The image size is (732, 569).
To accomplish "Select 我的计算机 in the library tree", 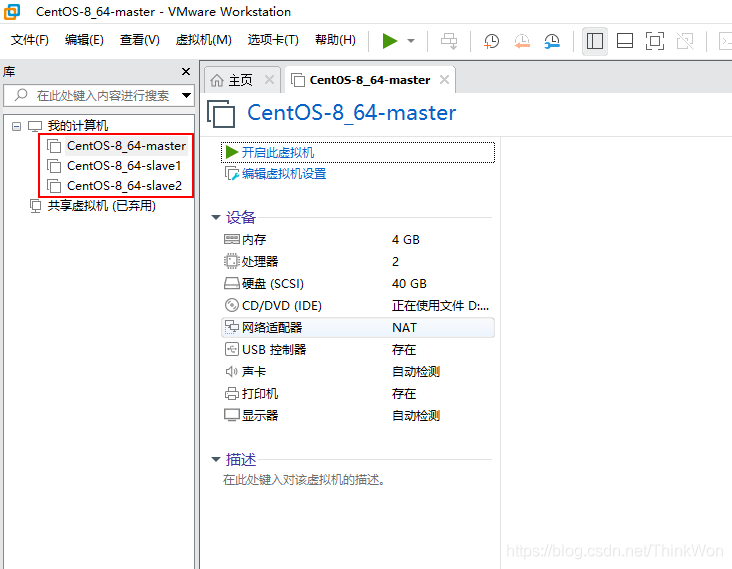I will pyautogui.click(x=77, y=126).
